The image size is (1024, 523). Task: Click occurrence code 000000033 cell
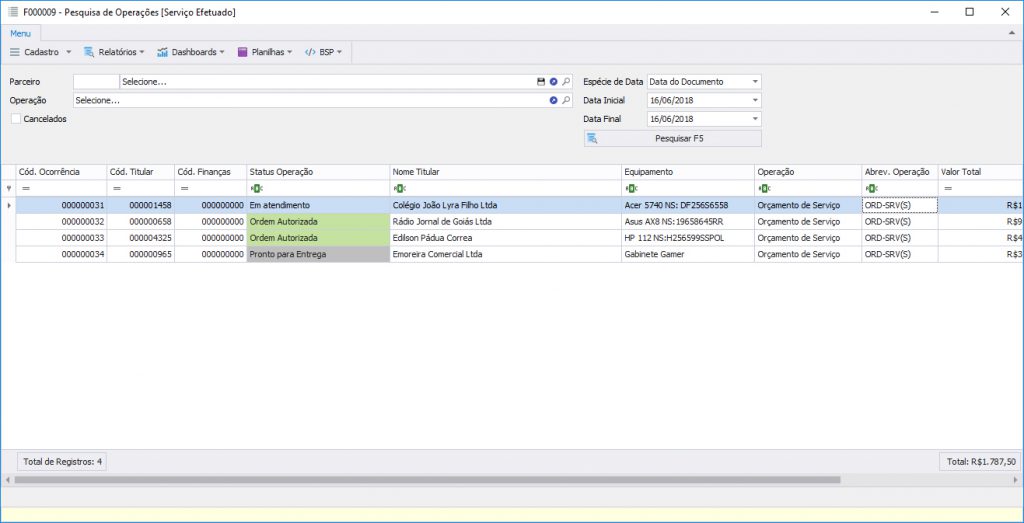coord(61,238)
